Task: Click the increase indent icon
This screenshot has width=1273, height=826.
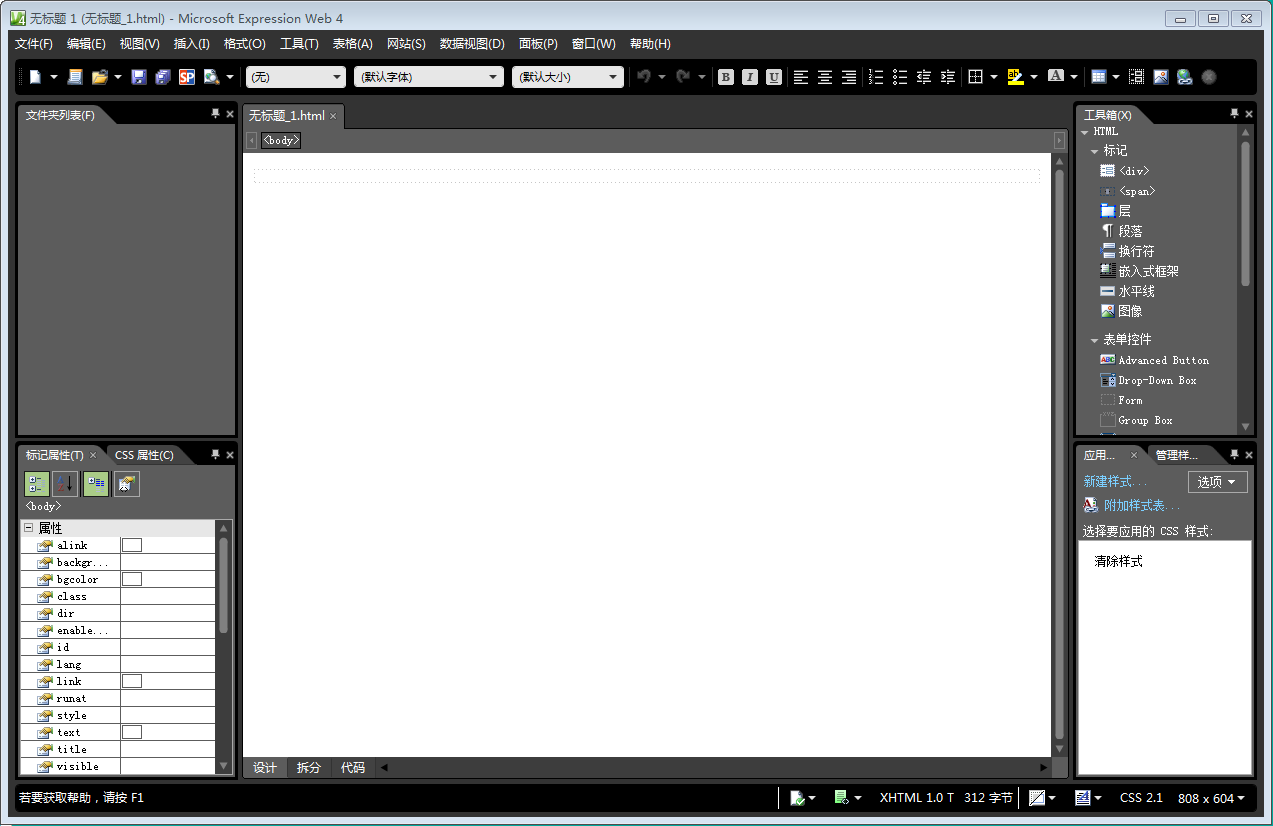Action: pos(948,77)
